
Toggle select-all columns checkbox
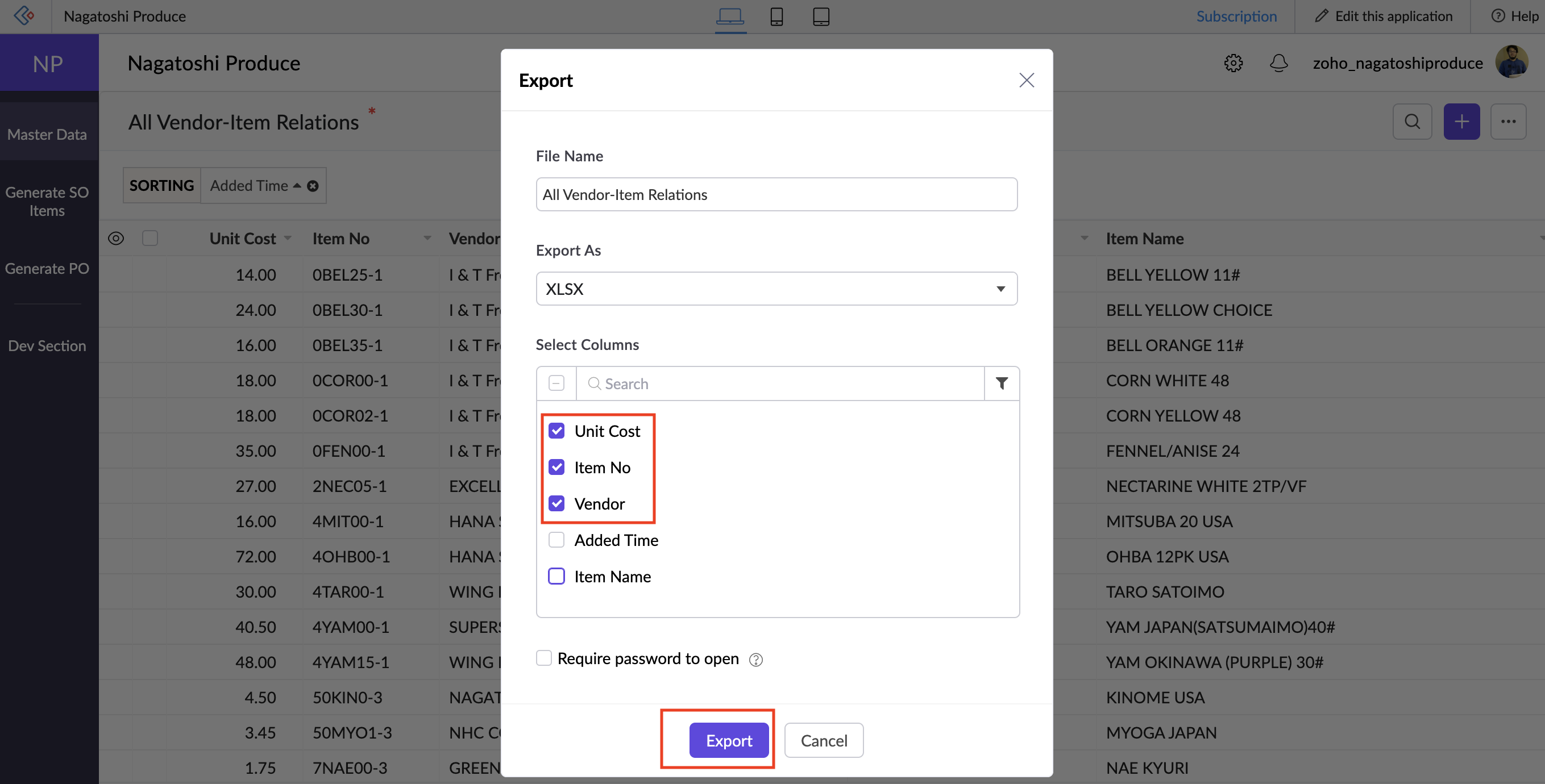(x=556, y=383)
